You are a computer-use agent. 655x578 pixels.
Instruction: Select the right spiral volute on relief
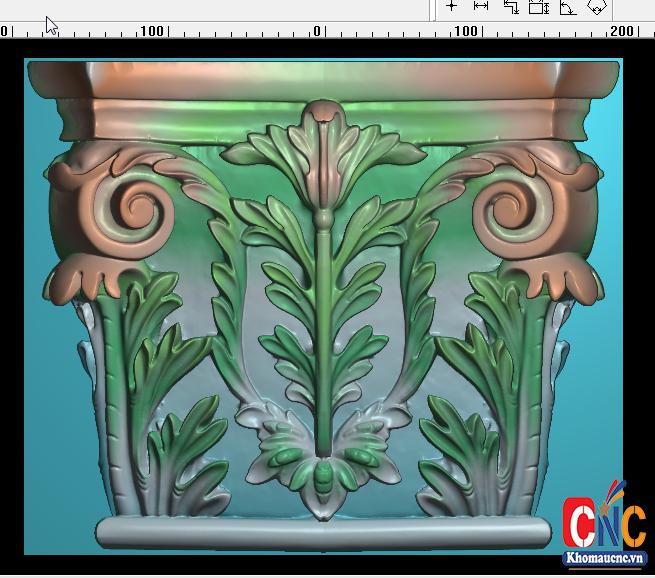(514, 210)
